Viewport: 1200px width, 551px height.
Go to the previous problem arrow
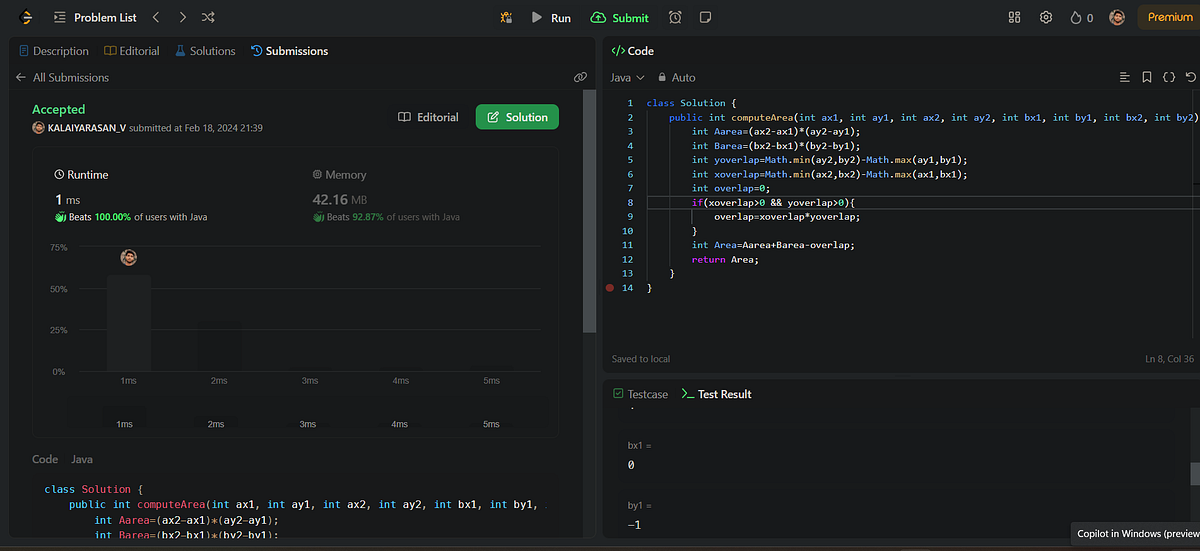pyautogui.click(x=155, y=17)
